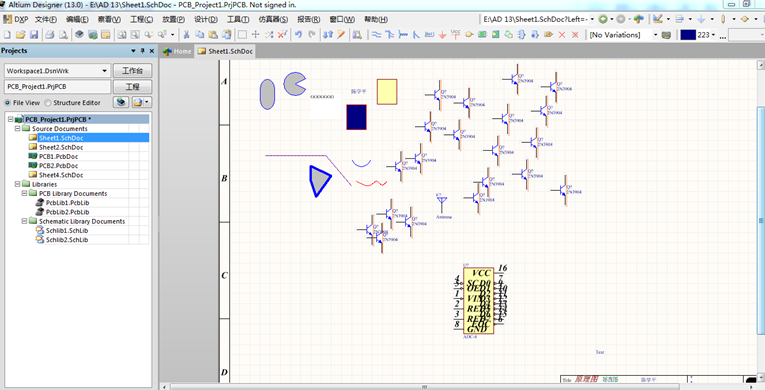The image size is (765, 390).
Task: Open the 文件(F) menu
Action: [45, 20]
